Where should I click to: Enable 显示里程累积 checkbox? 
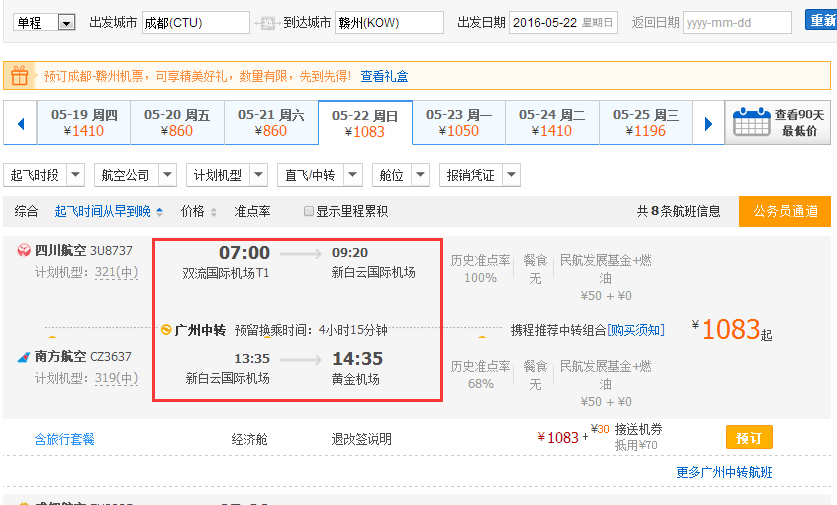coord(309,211)
